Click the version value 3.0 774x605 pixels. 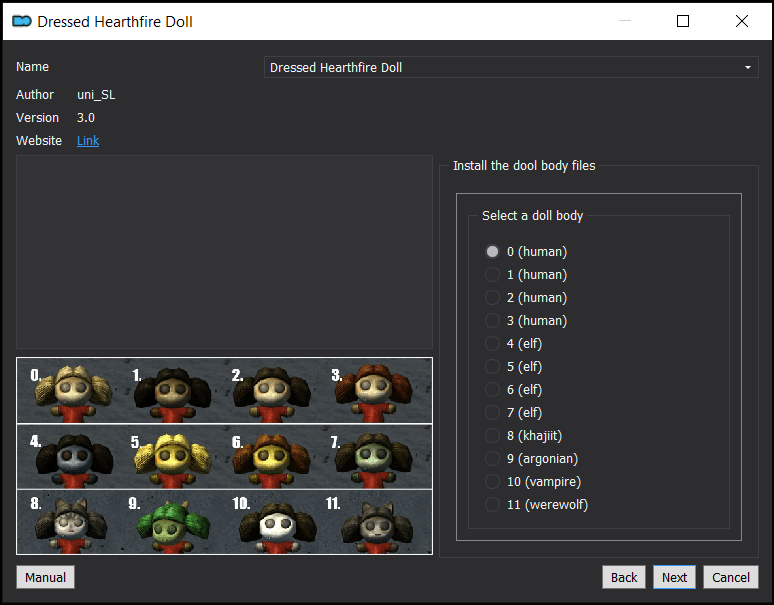tap(86, 117)
